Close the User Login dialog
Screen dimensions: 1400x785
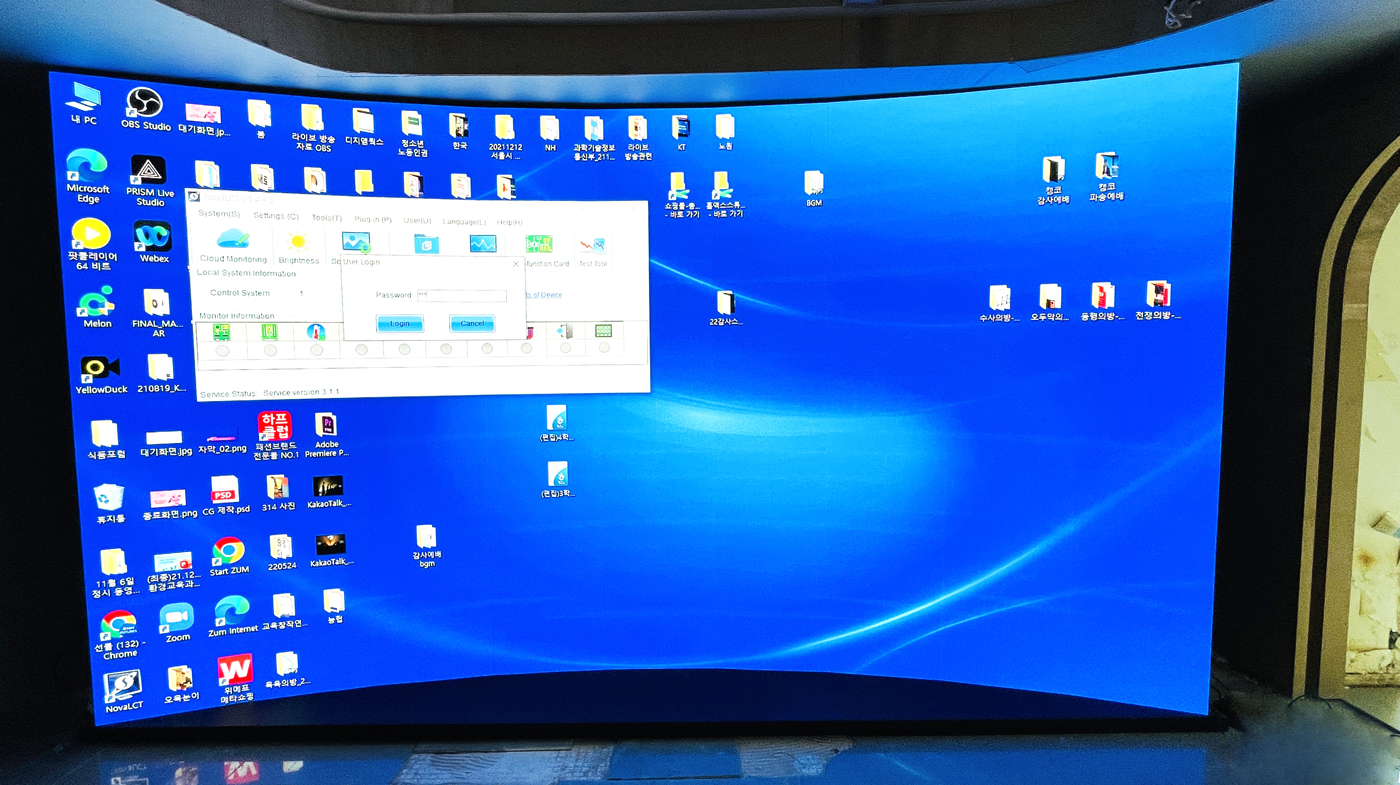tap(516, 264)
